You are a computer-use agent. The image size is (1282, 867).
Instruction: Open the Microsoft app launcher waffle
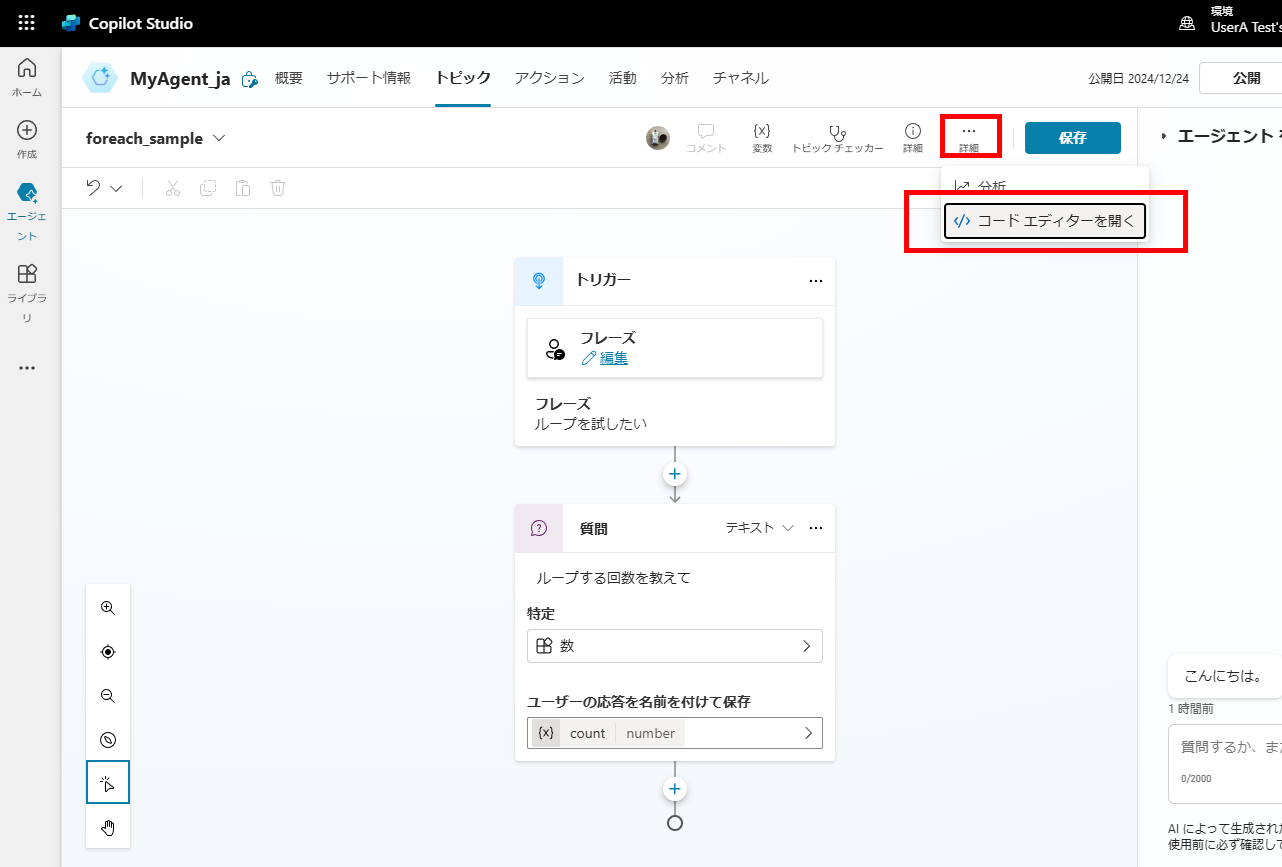tap(26, 22)
